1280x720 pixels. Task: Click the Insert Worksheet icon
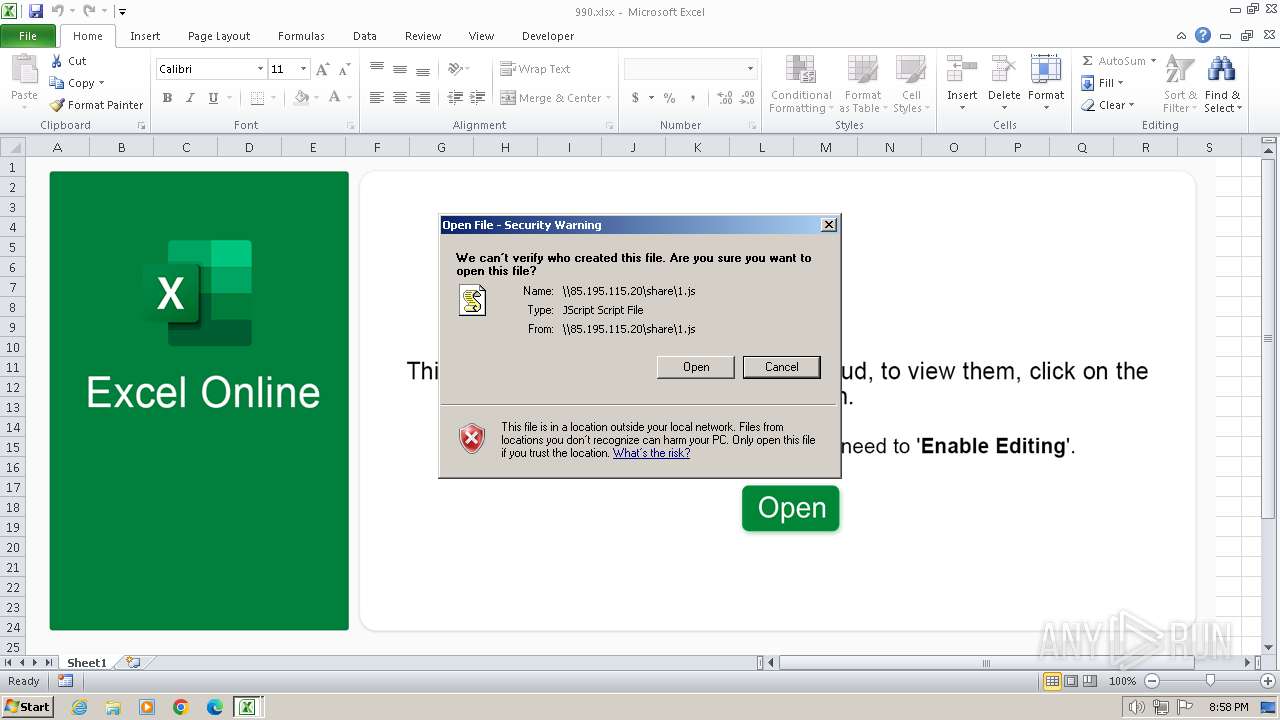pyautogui.click(x=133, y=662)
